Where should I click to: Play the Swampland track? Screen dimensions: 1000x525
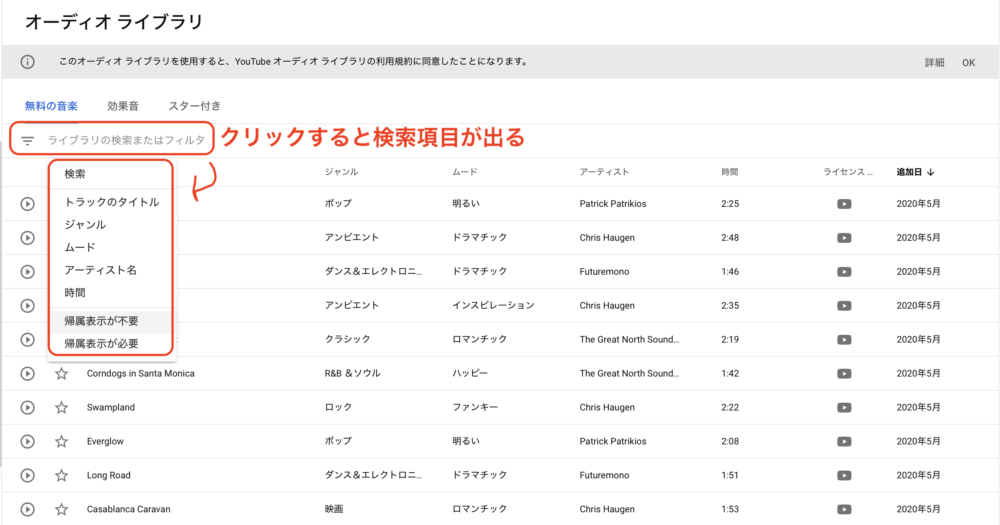27,407
